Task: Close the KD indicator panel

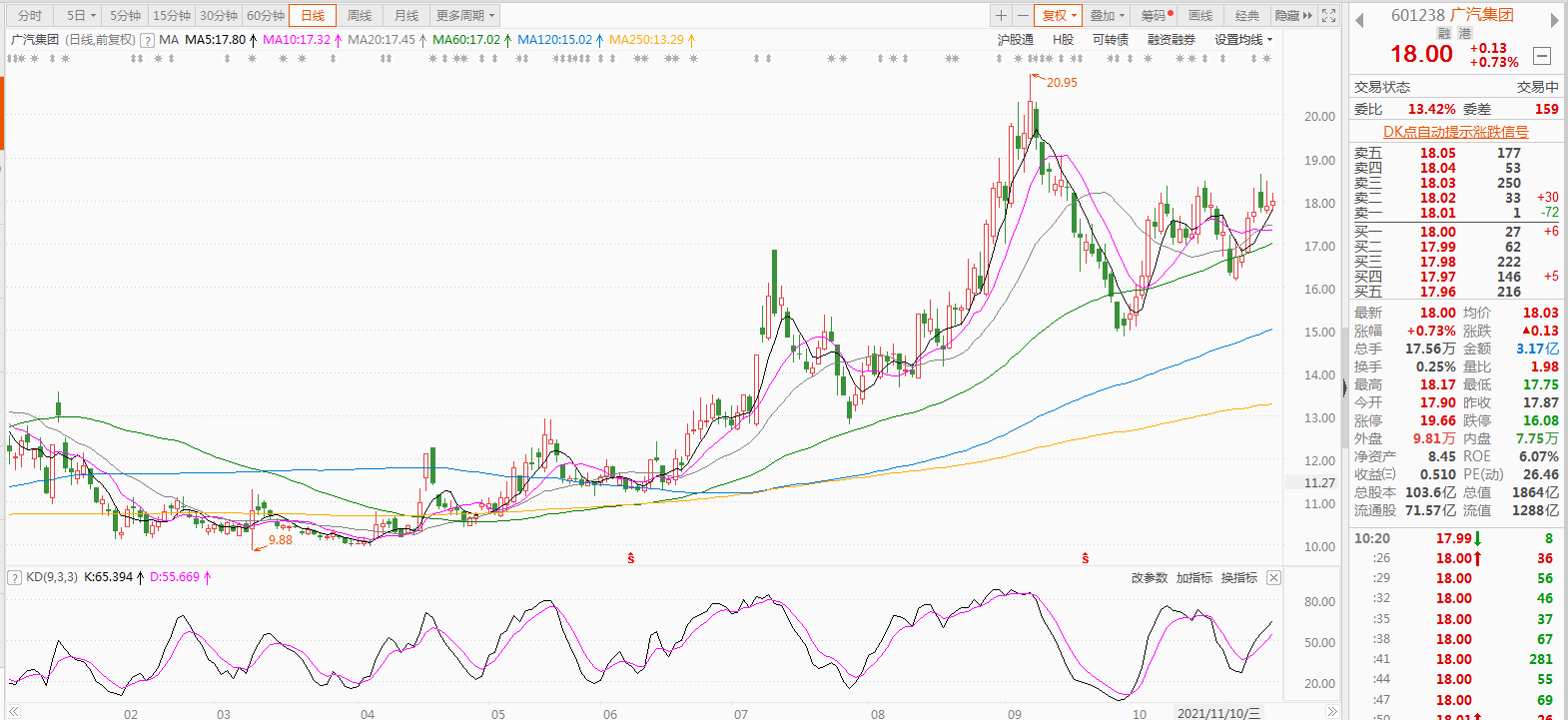Action: (1273, 578)
